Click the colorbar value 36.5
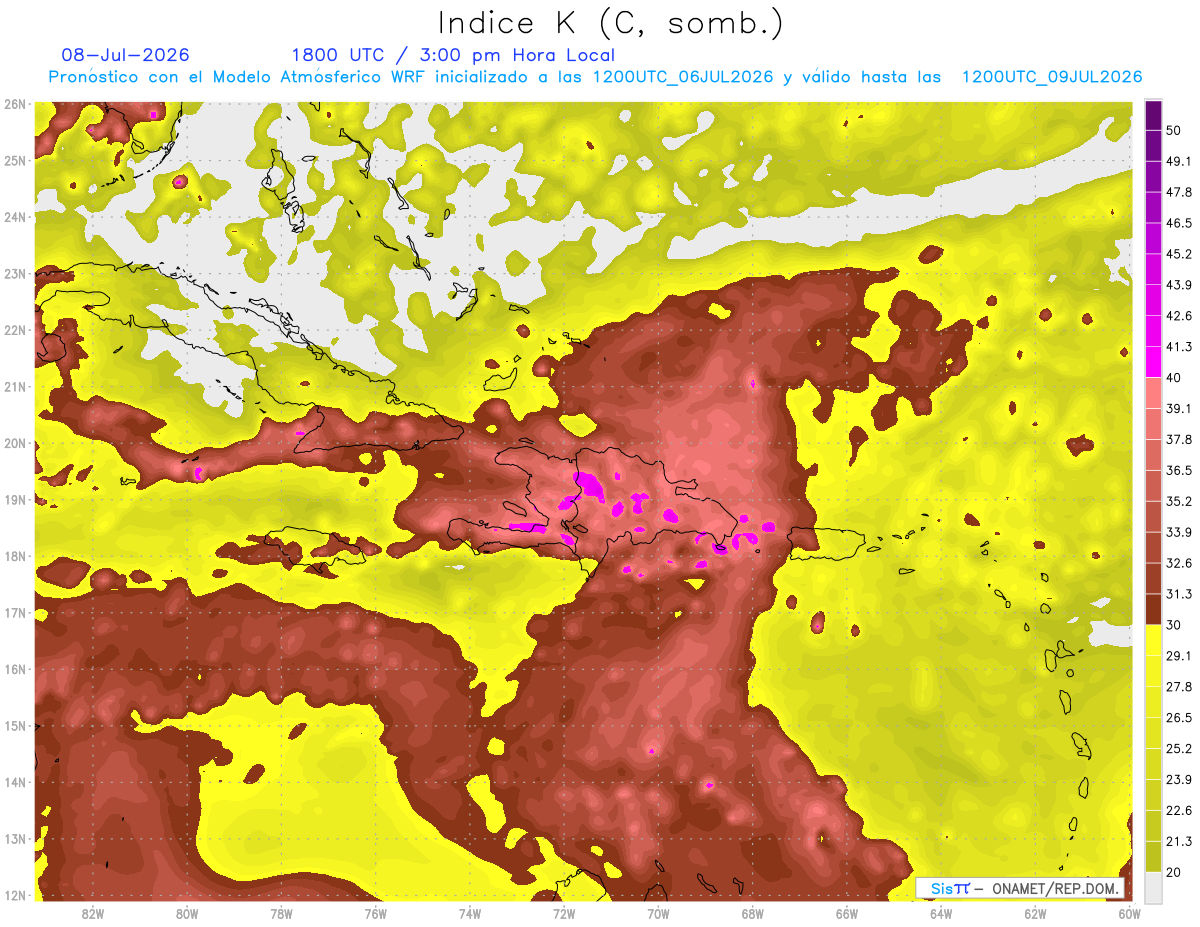The image size is (1200, 927). tap(1180, 470)
